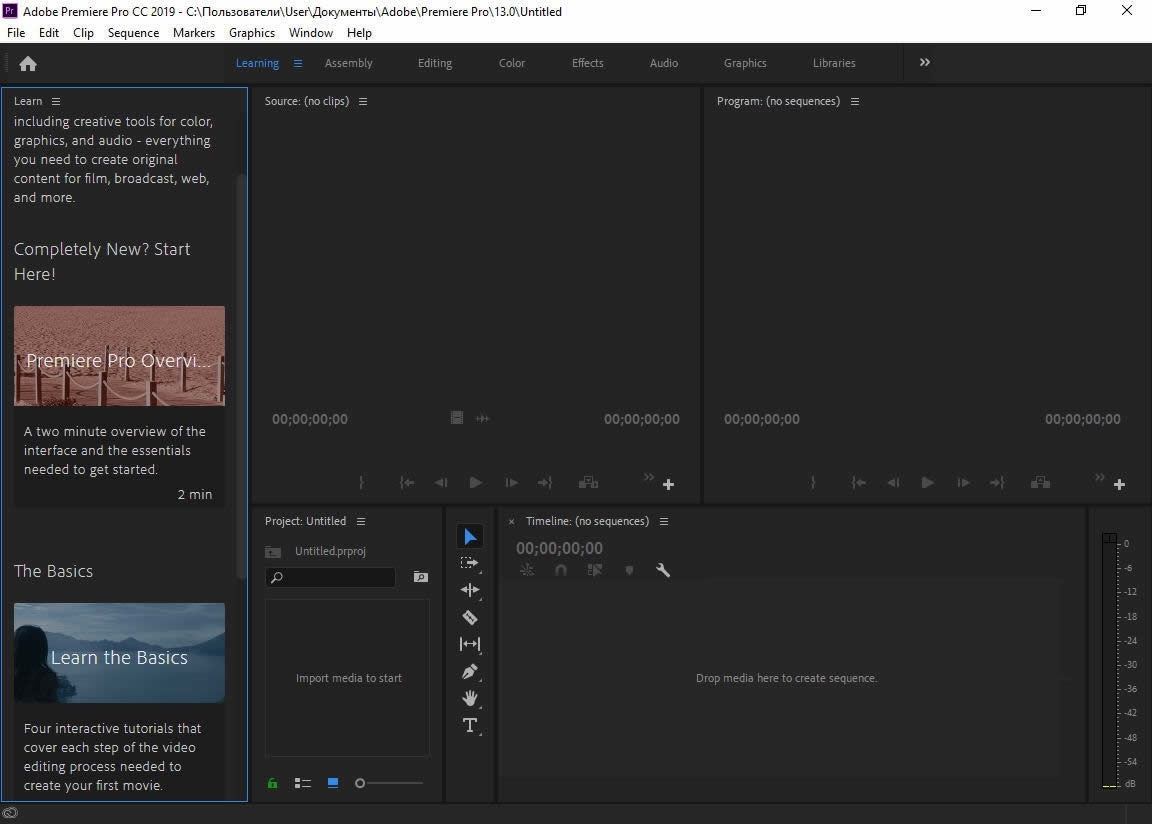
Task: Click Source monitor Mark In button
Action: pos(361,483)
